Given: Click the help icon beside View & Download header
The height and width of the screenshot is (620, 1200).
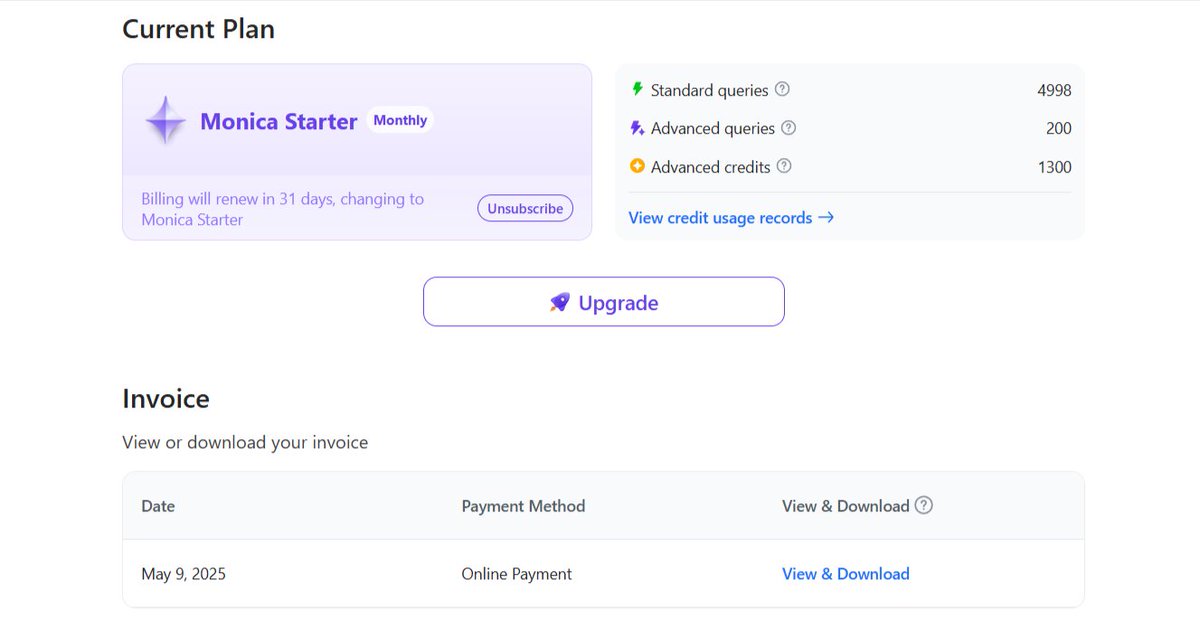Looking at the screenshot, I should click(x=924, y=505).
